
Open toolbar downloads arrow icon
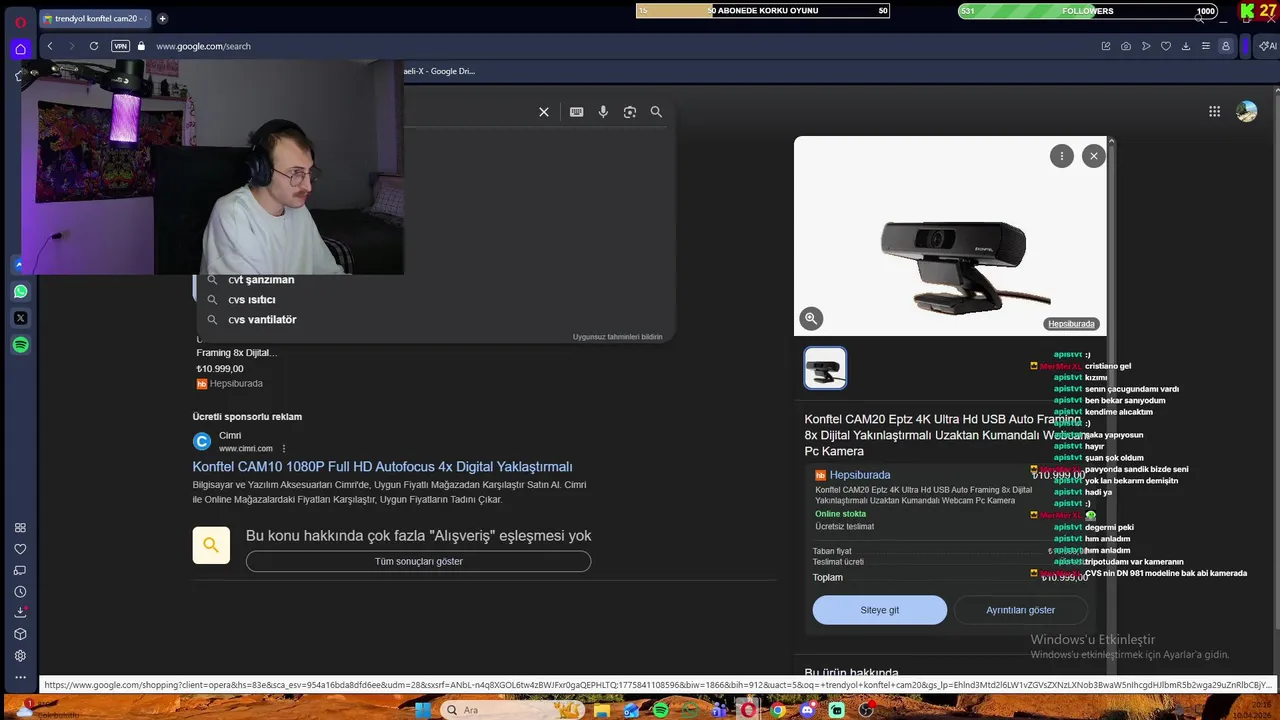pyautogui.click(x=1186, y=46)
